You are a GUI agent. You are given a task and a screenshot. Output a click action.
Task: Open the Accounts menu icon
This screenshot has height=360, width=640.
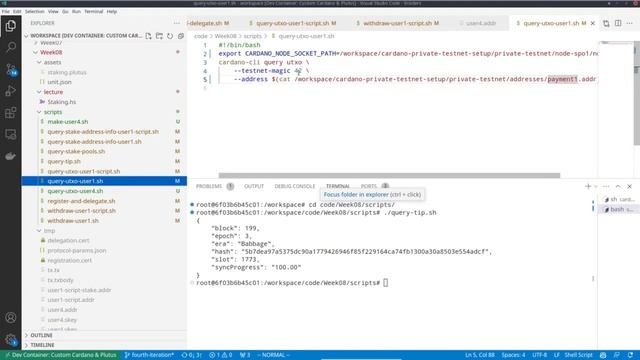coord(11,318)
